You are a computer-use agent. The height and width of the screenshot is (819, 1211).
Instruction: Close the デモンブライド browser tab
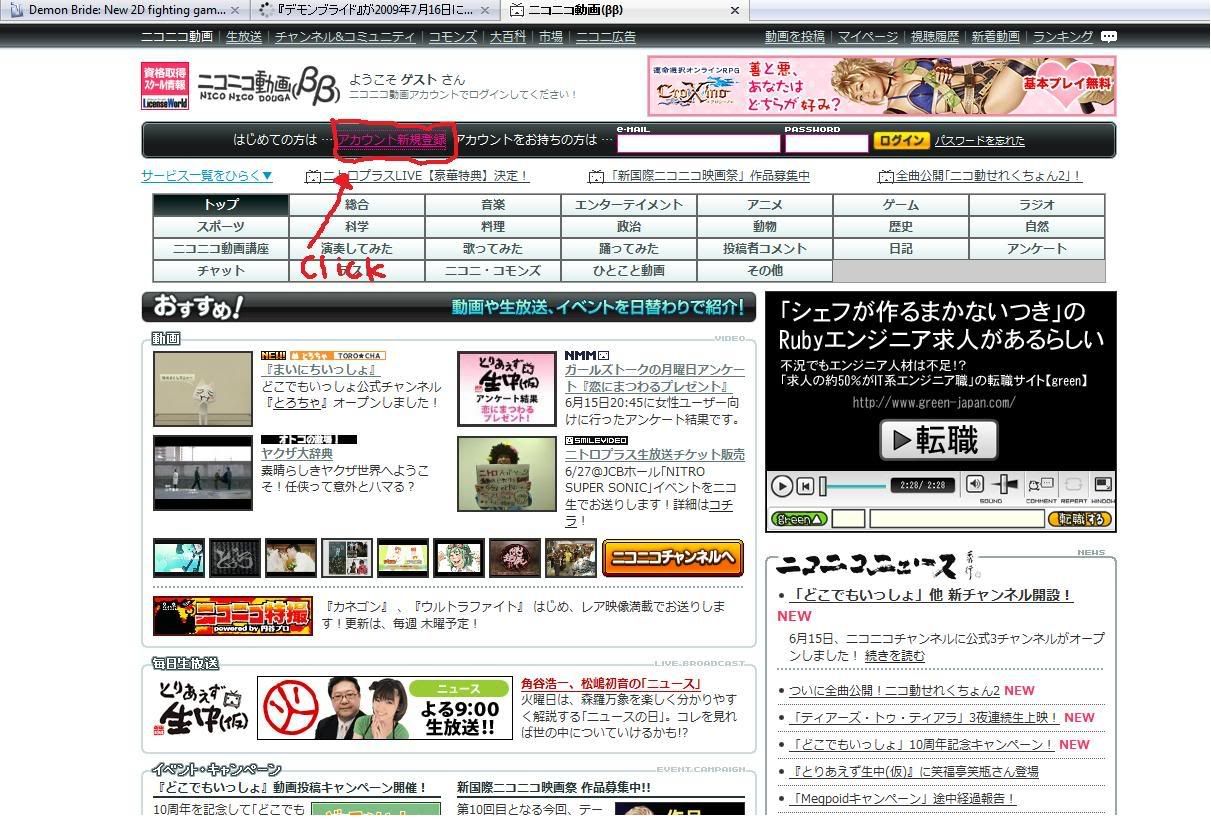click(484, 10)
